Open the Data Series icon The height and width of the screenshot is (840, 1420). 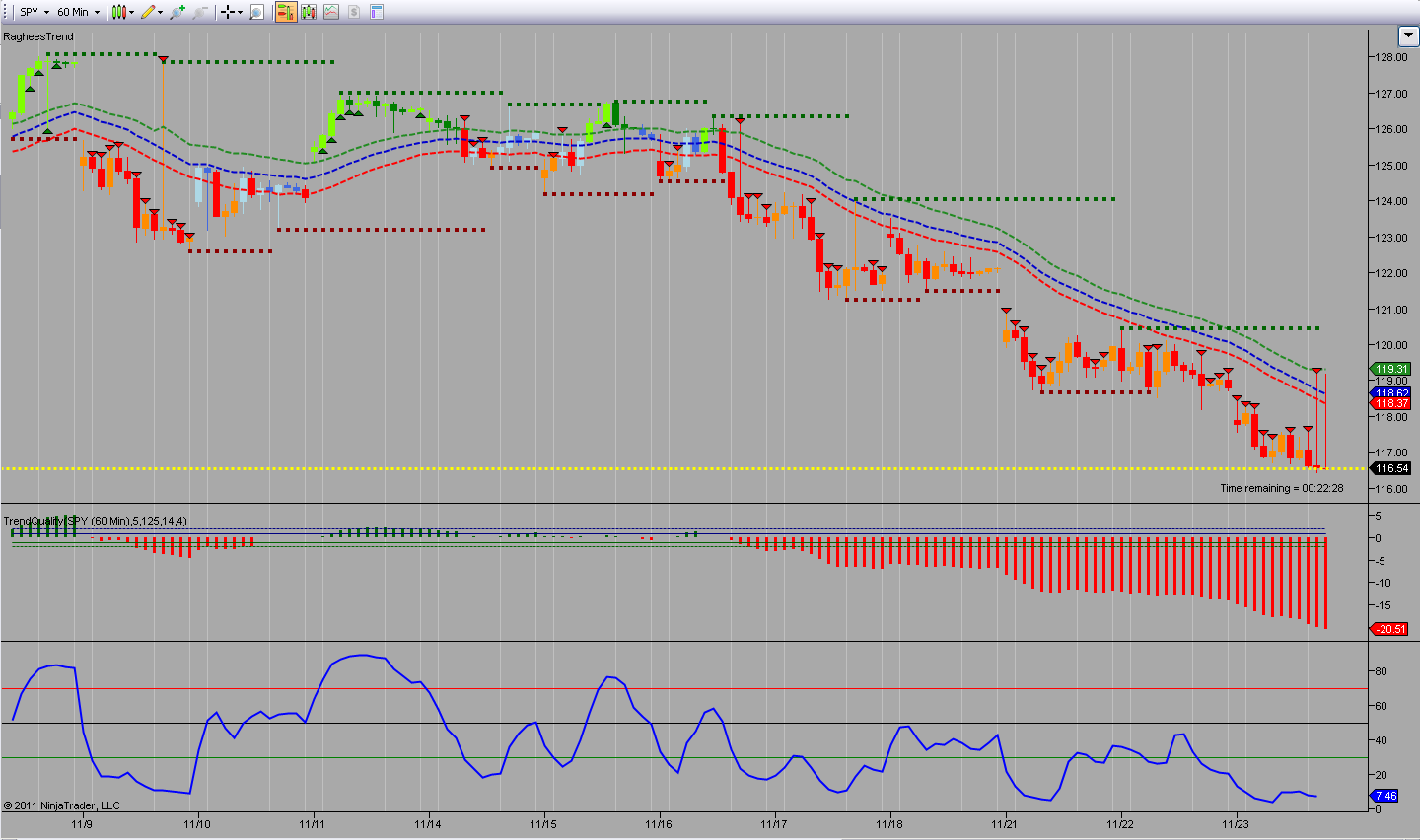(309, 12)
